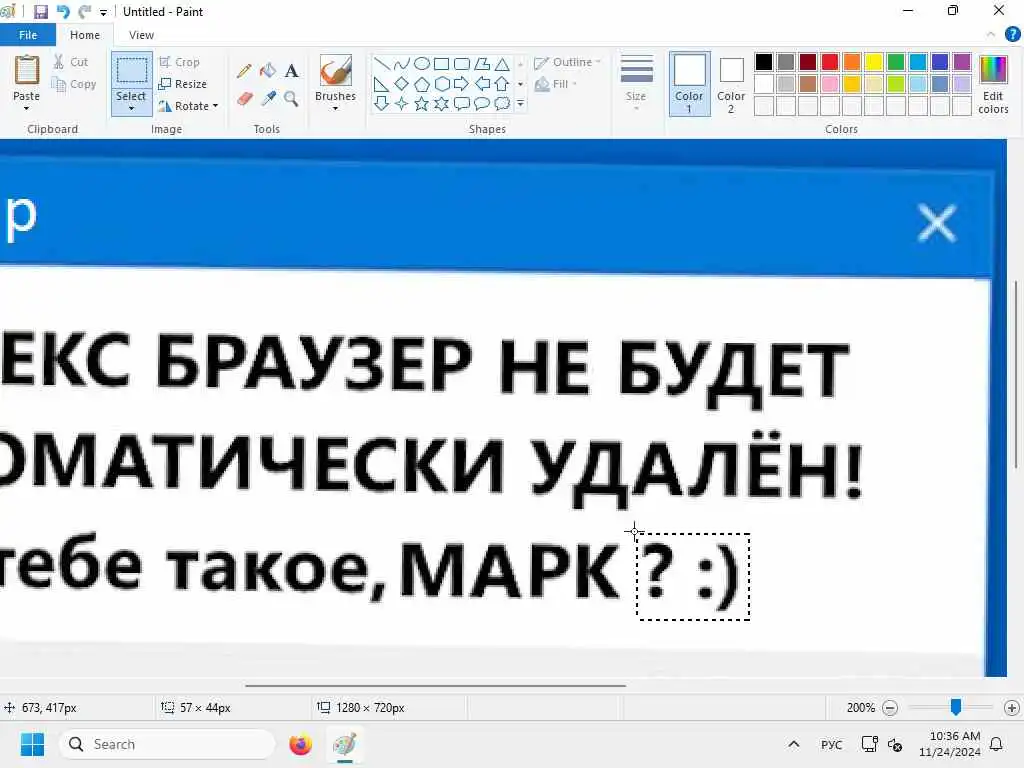The image size is (1024, 768).
Task: Click the vertical canvas scrollbar
Action: [x=1016, y=374]
